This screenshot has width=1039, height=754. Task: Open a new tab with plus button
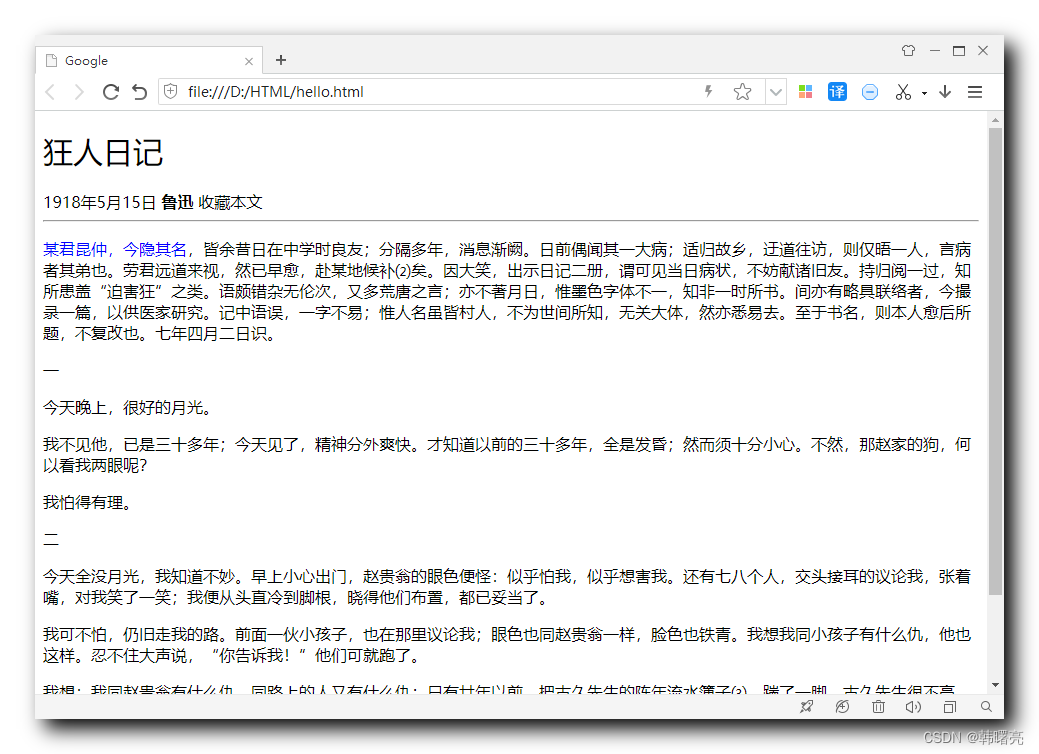[281, 60]
